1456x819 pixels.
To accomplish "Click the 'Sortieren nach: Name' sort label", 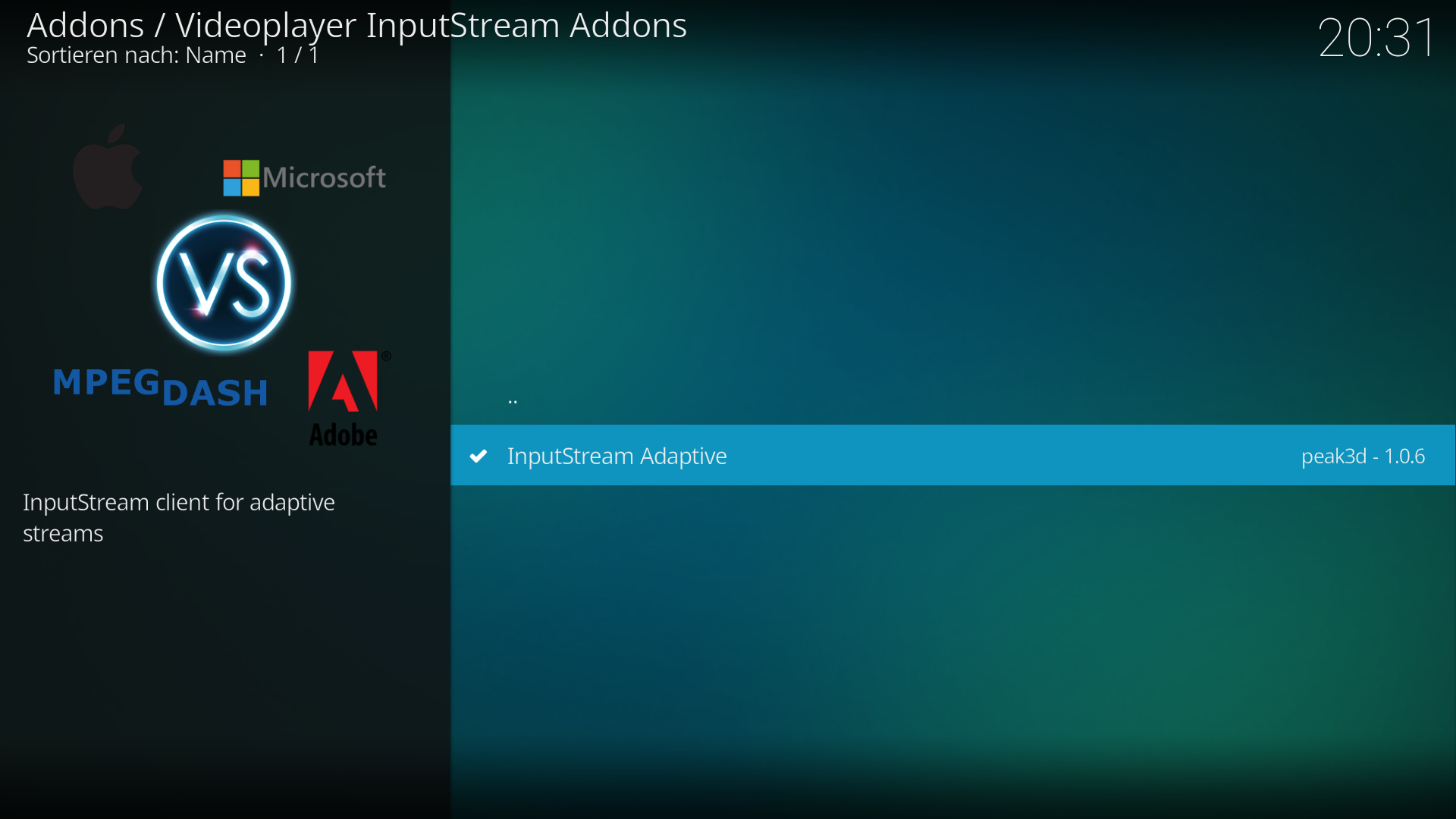I will click(136, 55).
